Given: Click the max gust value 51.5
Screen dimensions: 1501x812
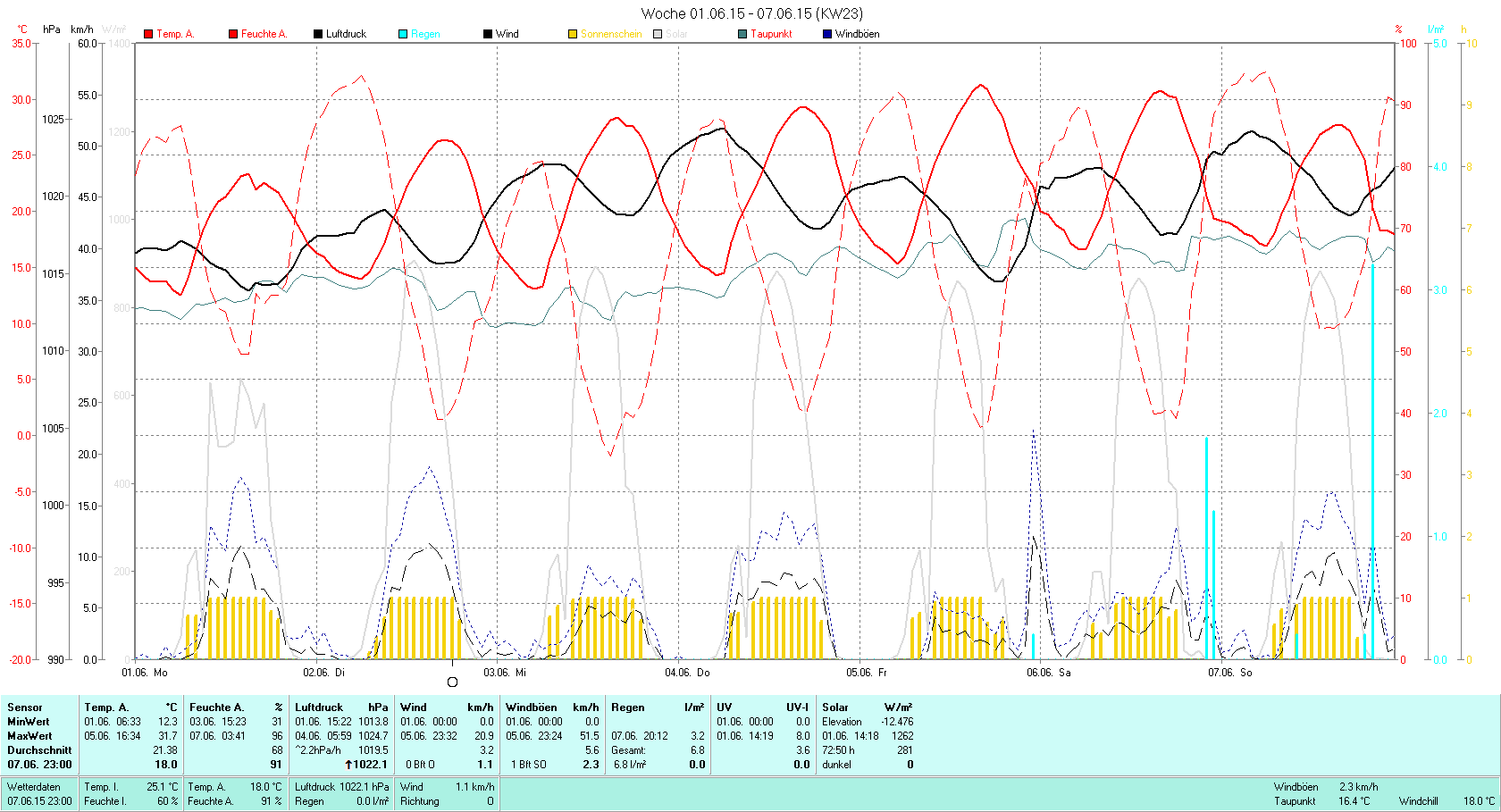Looking at the screenshot, I should click(590, 736).
